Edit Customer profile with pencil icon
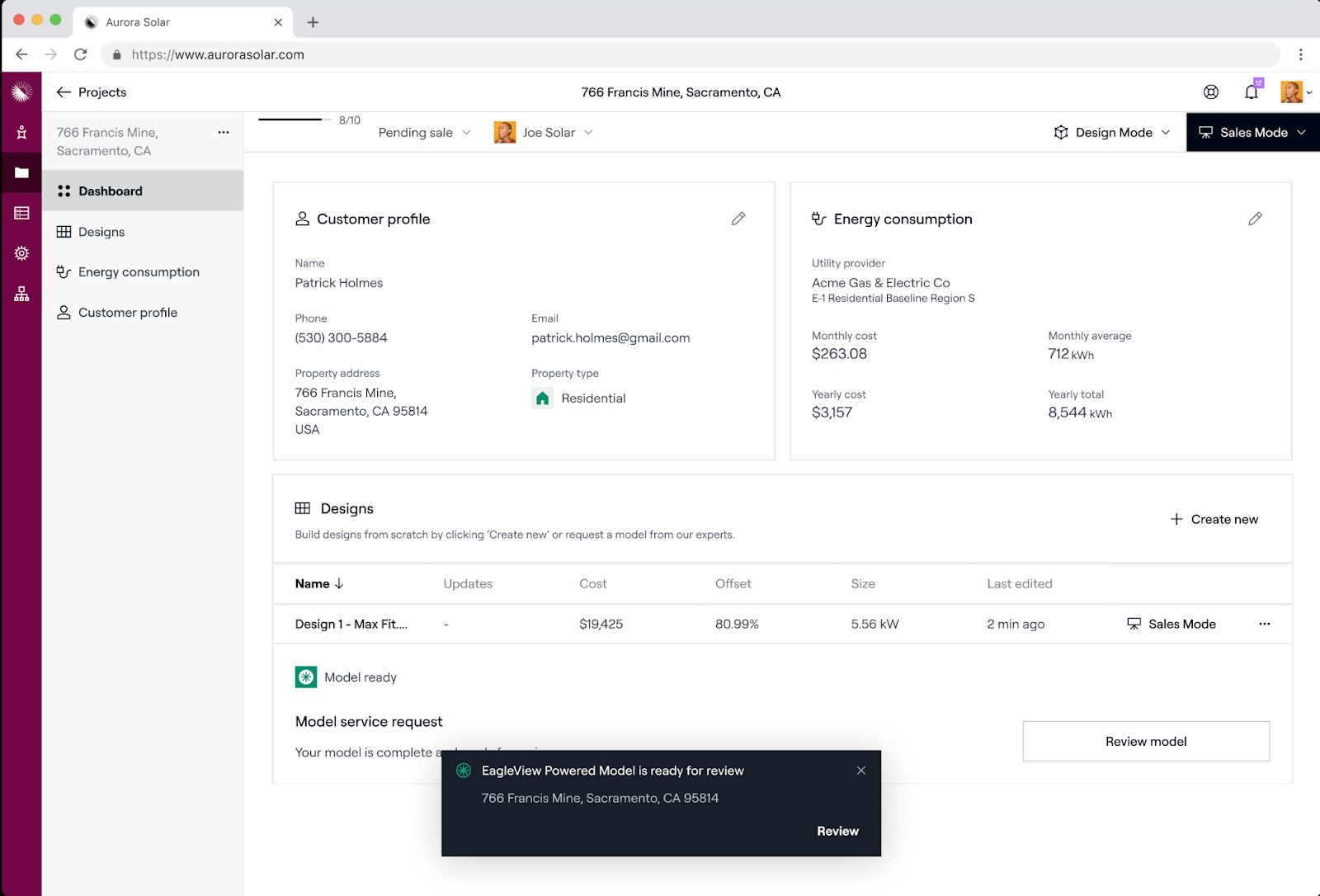 point(738,219)
